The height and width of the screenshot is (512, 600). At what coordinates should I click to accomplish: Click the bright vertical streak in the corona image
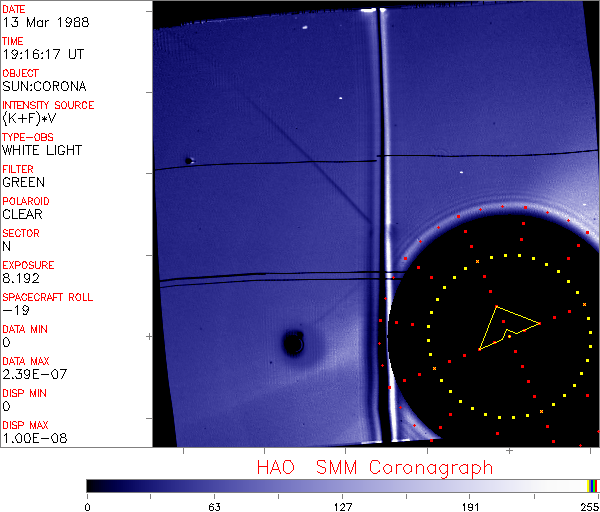click(376, 200)
